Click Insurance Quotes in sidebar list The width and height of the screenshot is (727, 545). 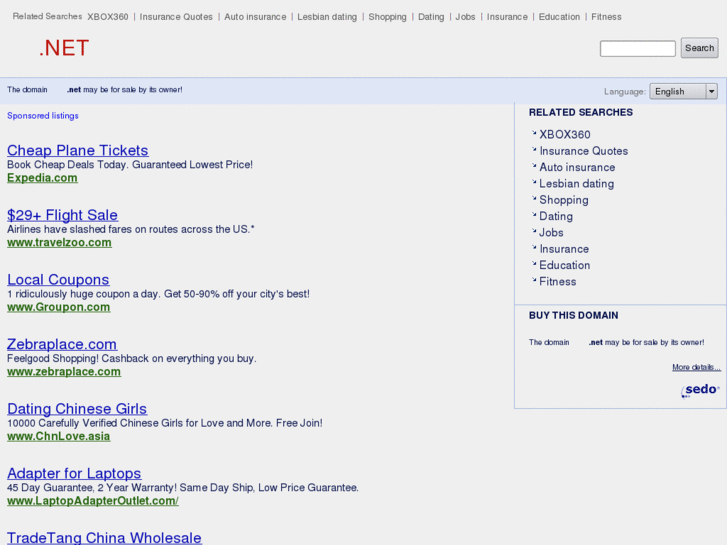(584, 151)
